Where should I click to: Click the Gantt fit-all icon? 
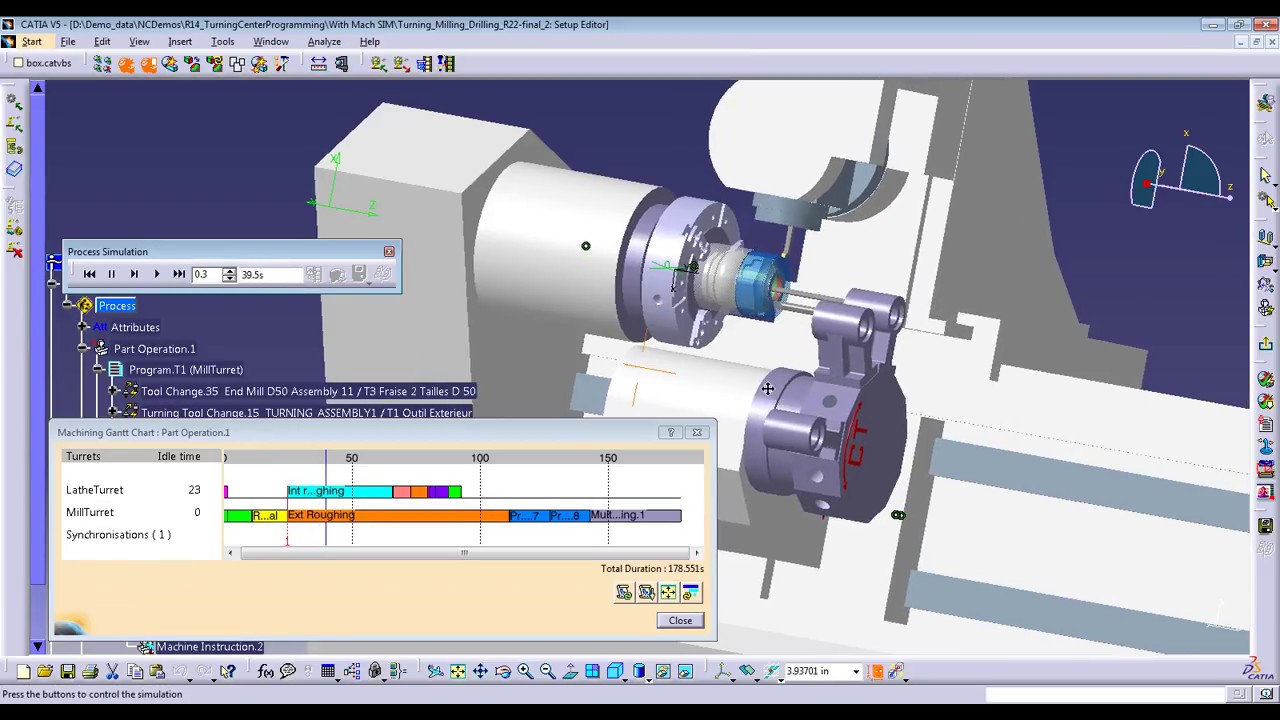coord(668,593)
